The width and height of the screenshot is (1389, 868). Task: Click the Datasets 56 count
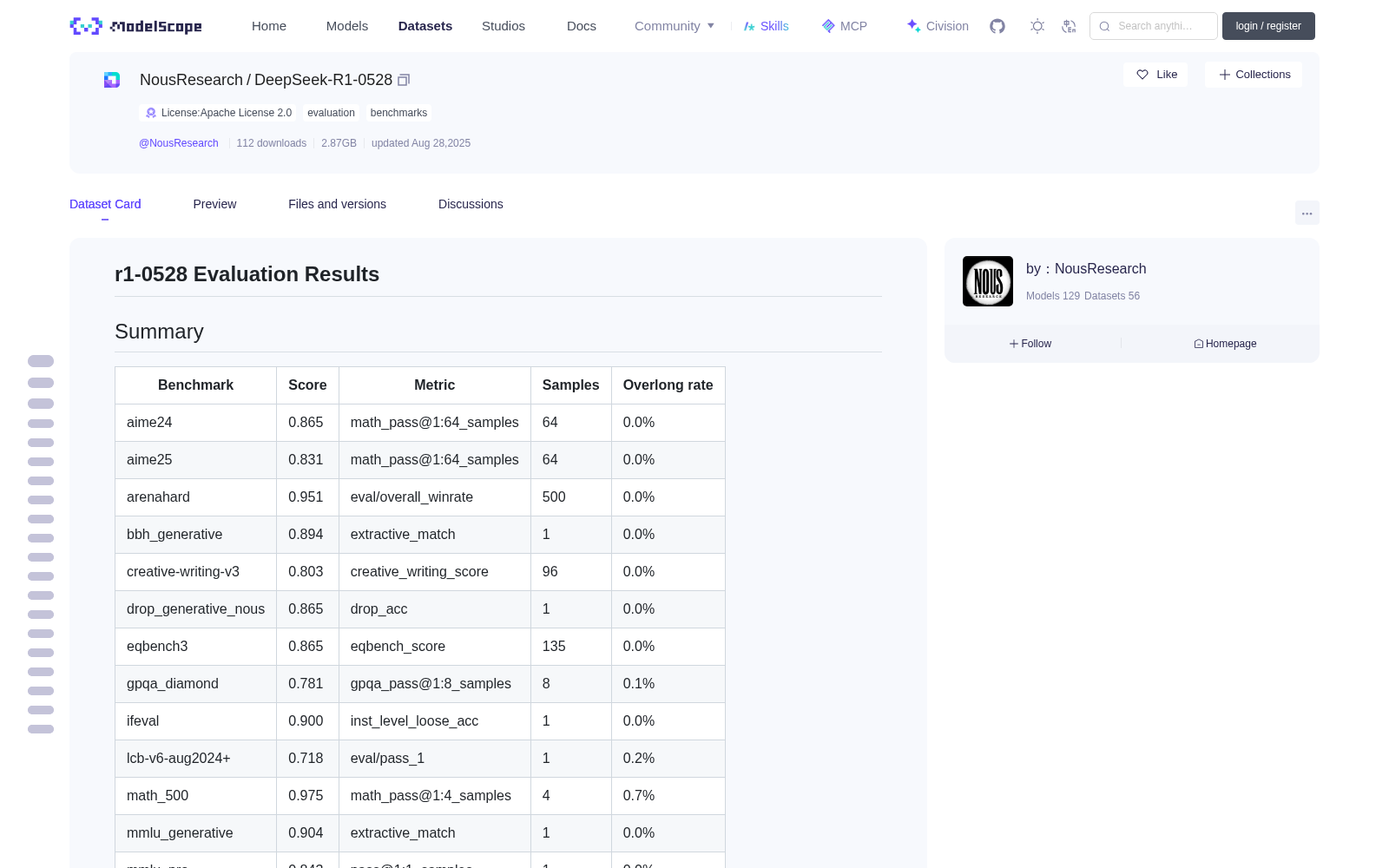1112,296
